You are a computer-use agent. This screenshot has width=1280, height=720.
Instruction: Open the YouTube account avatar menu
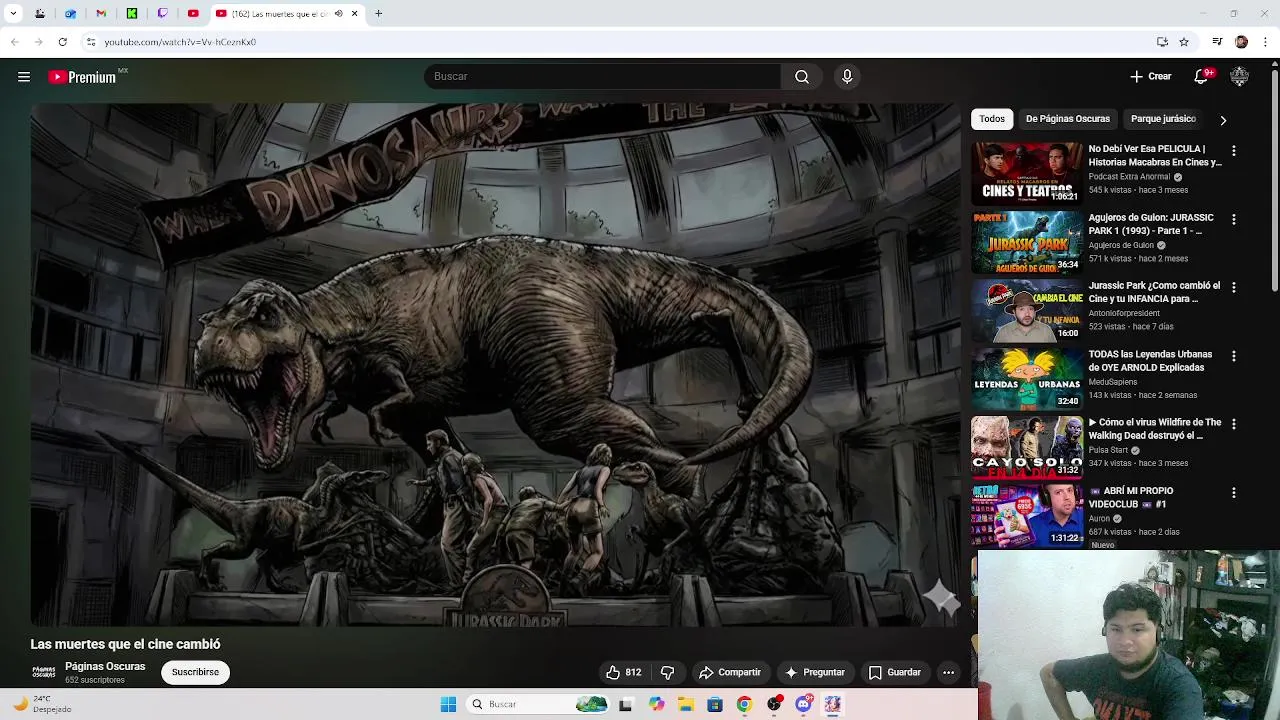coord(1239,76)
